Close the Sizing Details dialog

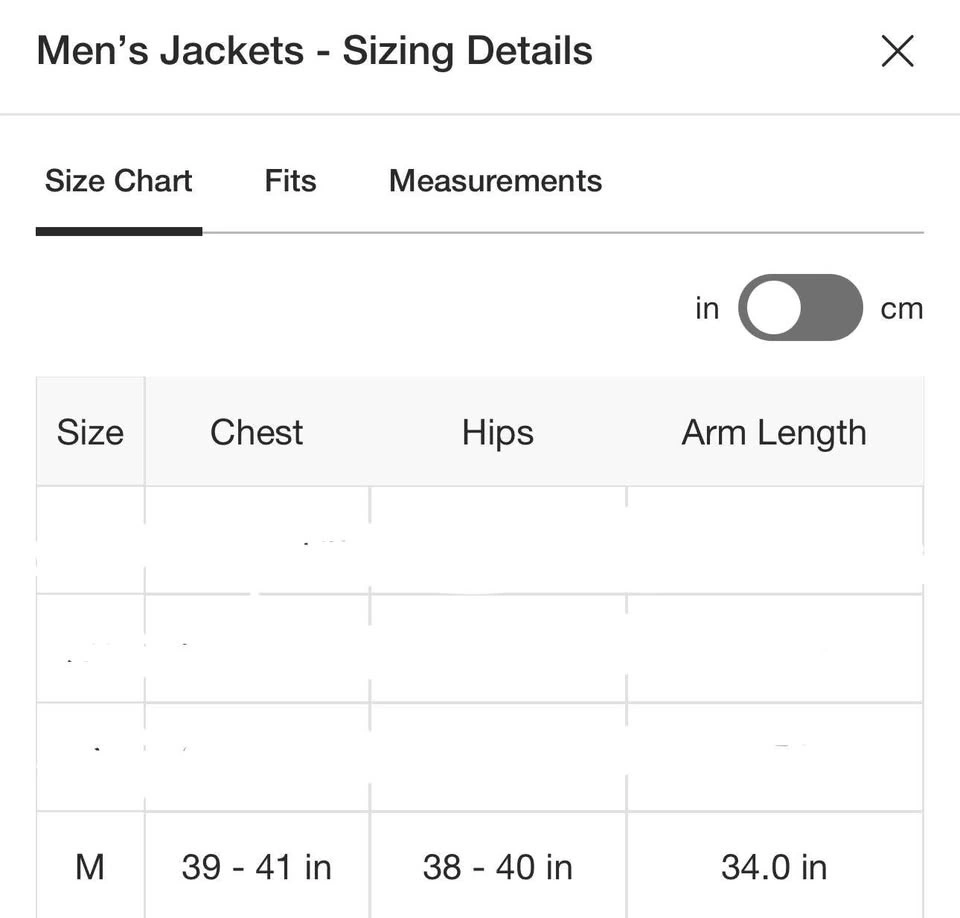pos(897,51)
